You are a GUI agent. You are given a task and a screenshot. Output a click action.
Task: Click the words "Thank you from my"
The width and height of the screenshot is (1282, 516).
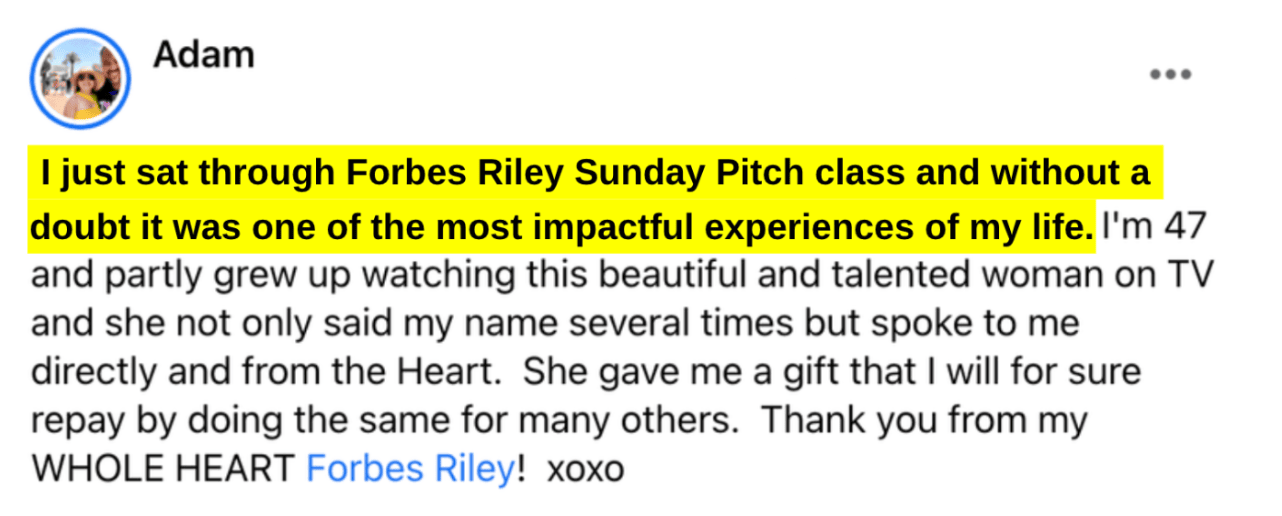pyautogui.click(x=924, y=422)
